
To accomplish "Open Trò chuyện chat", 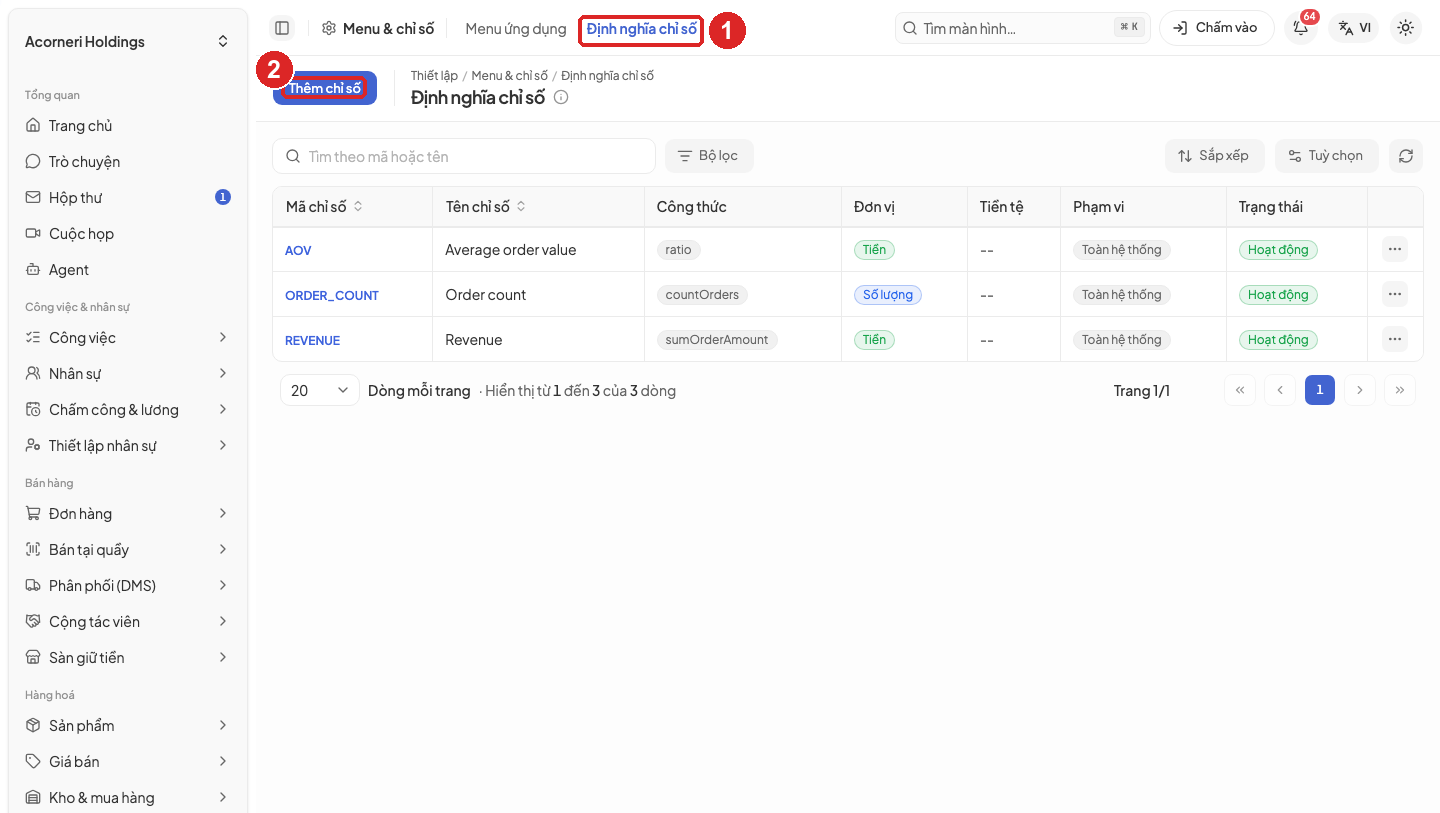I will [127, 162].
